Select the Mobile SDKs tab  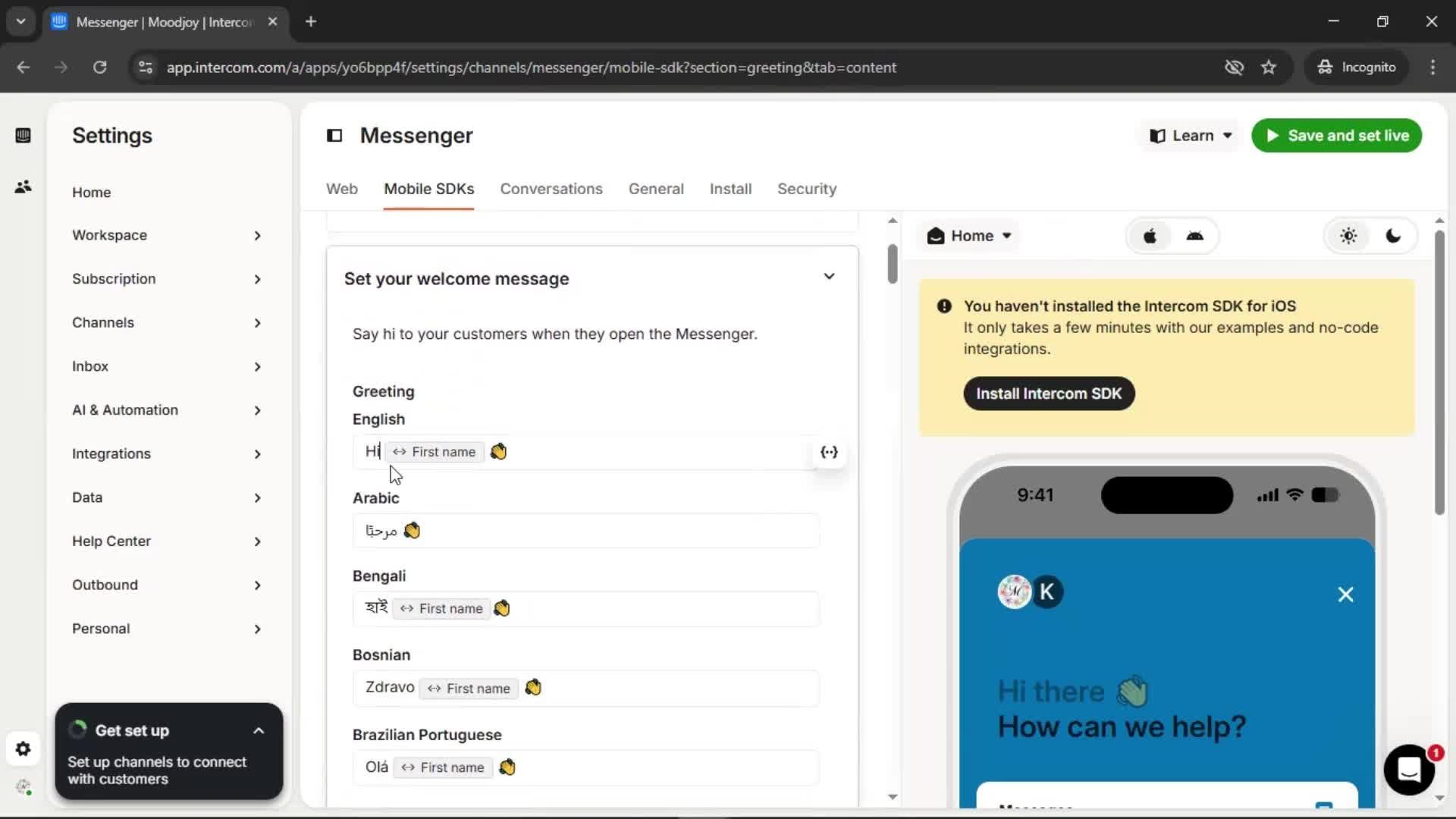[428, 189]
